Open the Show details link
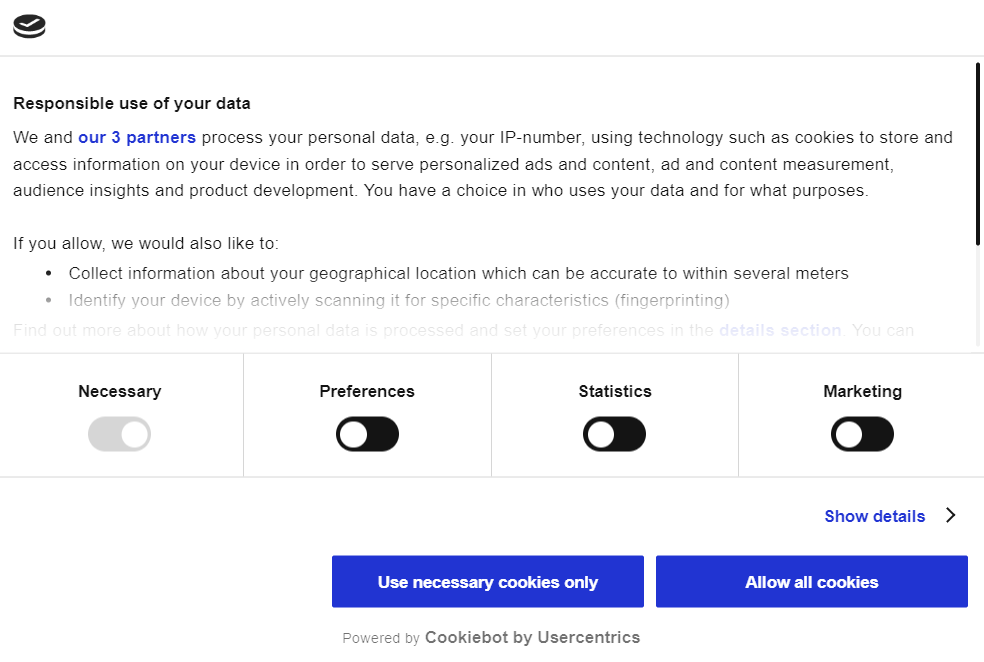The width and height of the screenshot is (984, 662). (875, 516)
